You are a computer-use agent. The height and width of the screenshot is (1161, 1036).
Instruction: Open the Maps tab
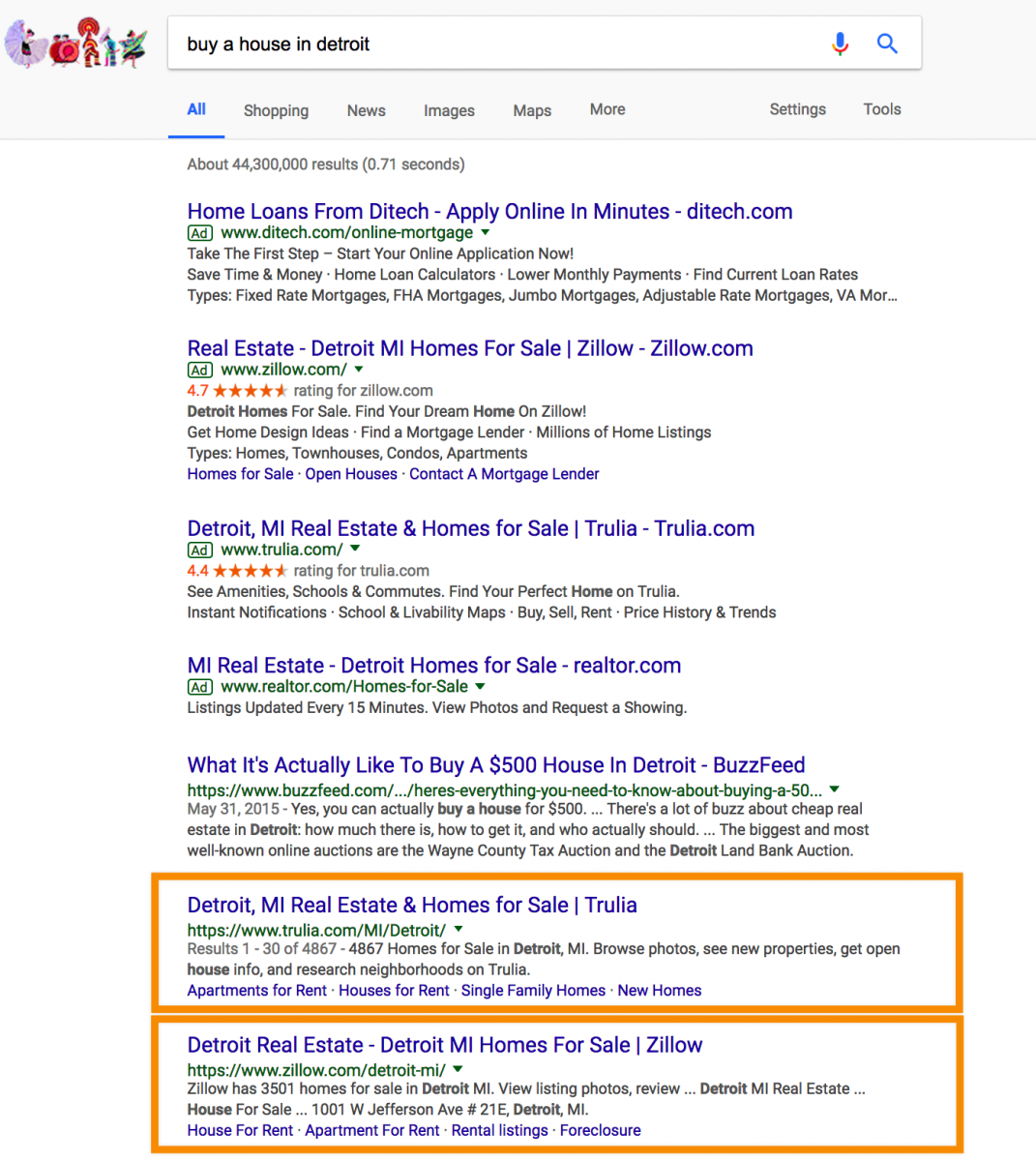[532, 110]
